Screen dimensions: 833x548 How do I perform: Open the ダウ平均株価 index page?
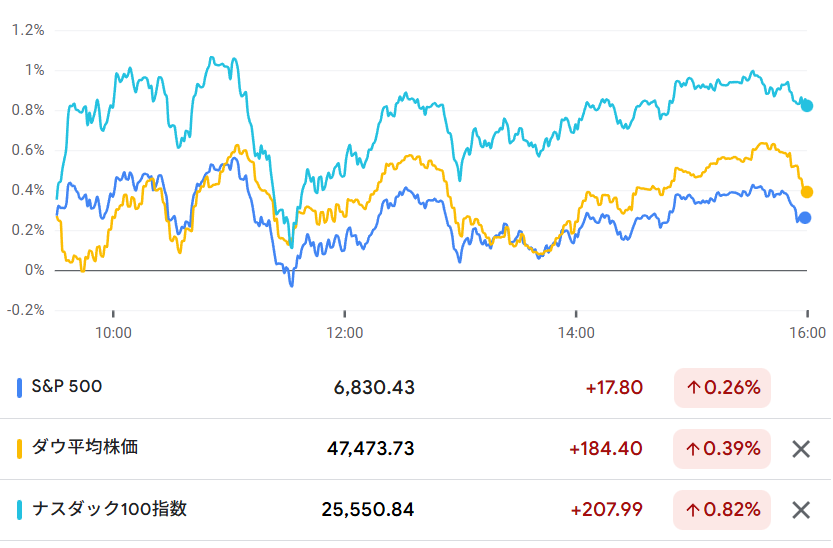87,447
